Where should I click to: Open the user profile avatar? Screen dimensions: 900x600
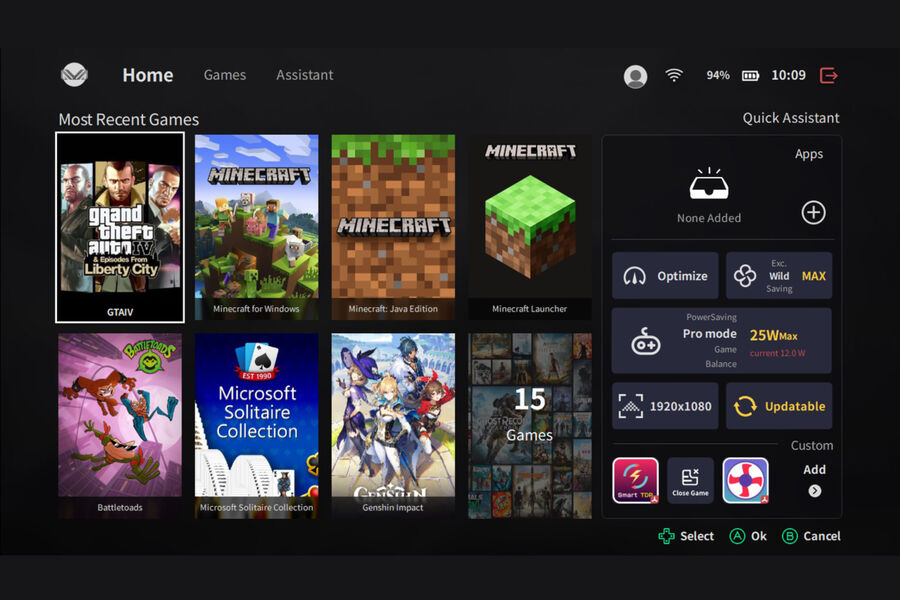(635, 76)
